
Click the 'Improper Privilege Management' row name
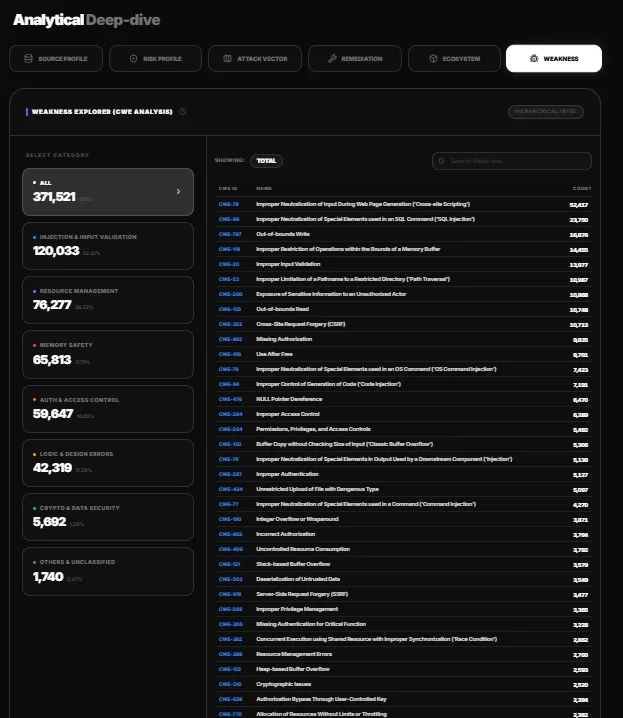297,609
